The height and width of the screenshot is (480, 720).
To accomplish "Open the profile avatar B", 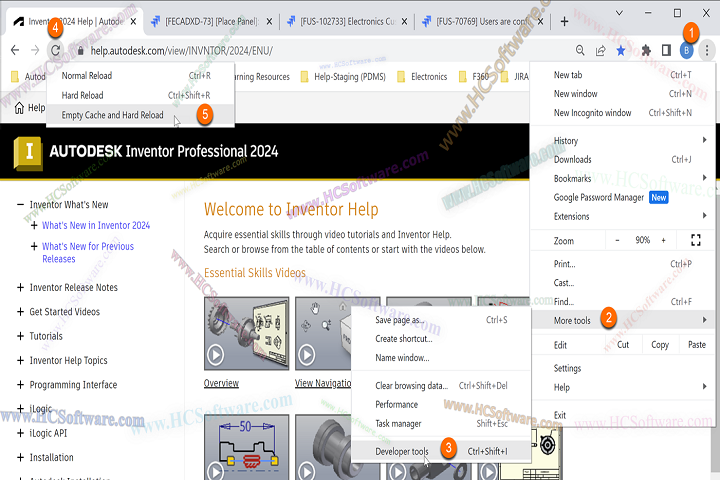I will click(686, 51).
